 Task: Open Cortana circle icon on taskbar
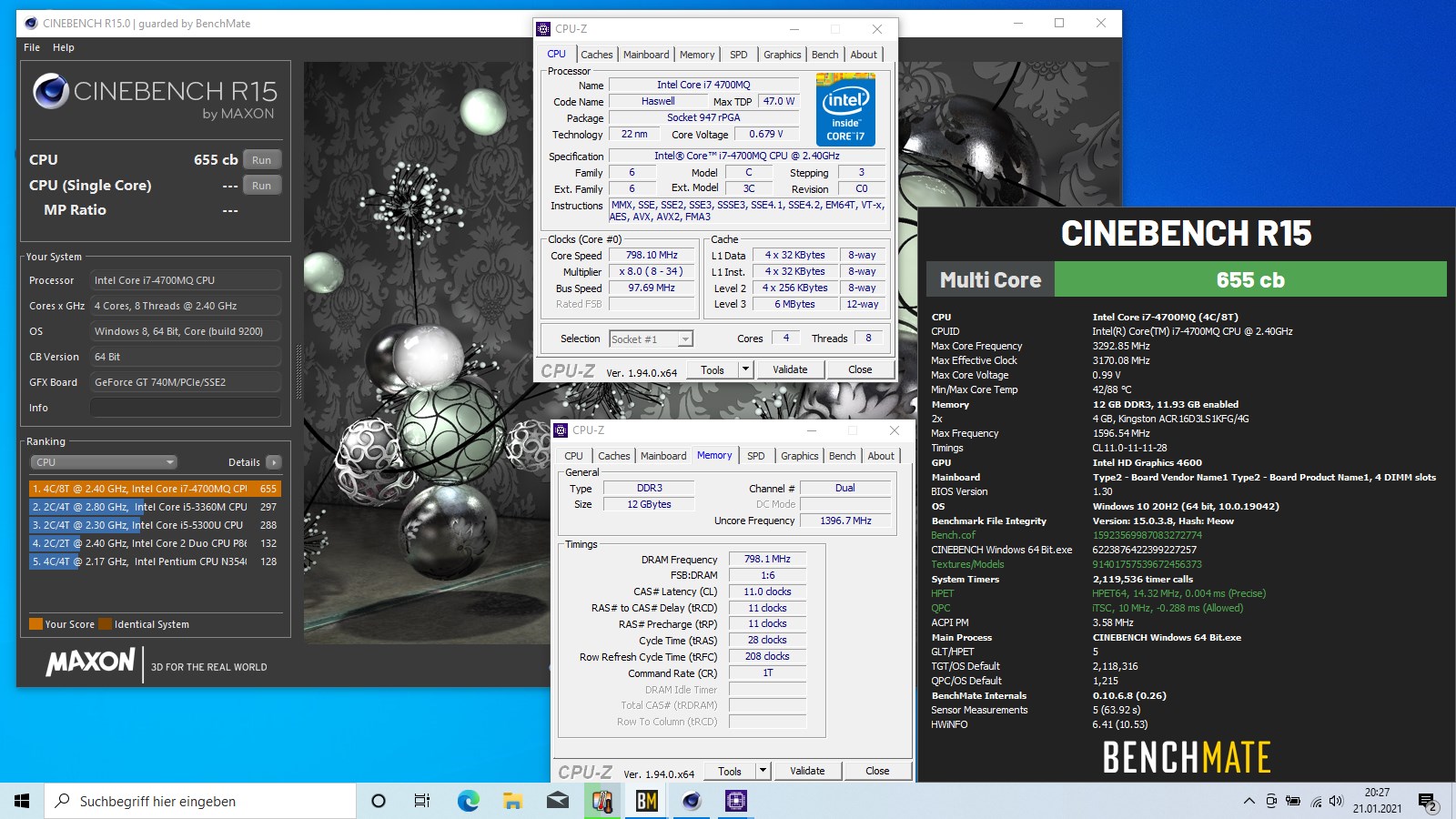pos(379,801)
